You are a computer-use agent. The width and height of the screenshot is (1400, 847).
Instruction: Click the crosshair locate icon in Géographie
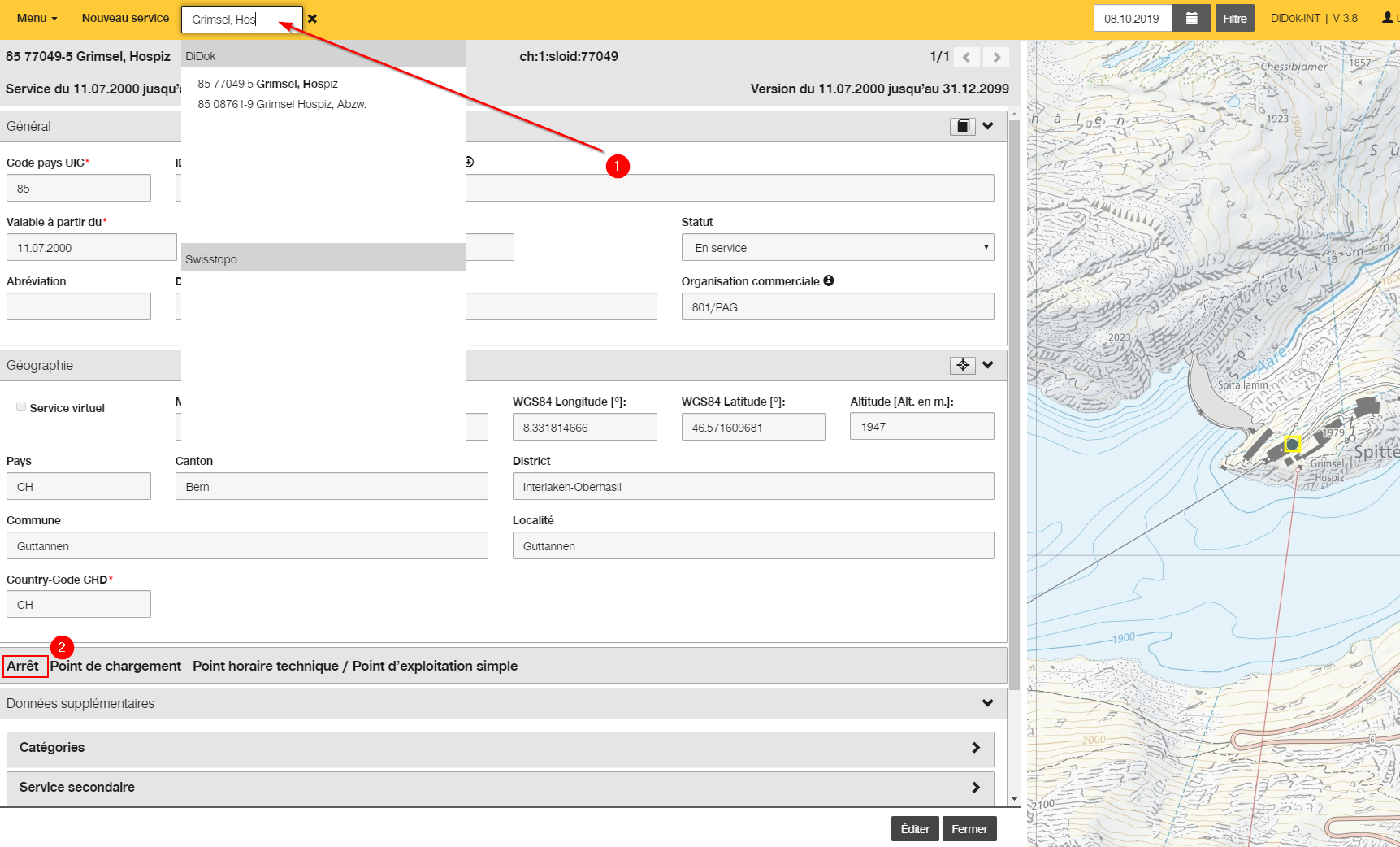point(963,365)
